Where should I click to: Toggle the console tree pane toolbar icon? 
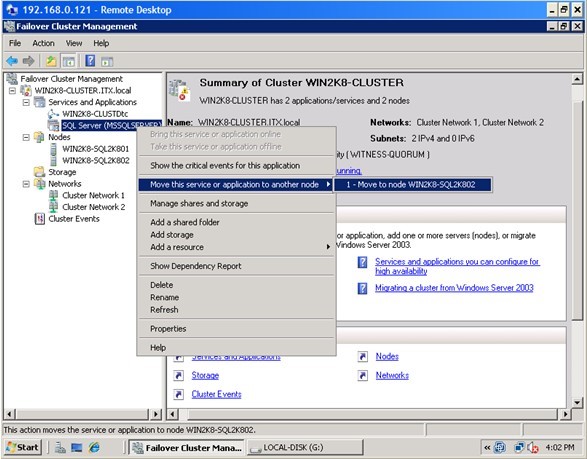point(69,61)
